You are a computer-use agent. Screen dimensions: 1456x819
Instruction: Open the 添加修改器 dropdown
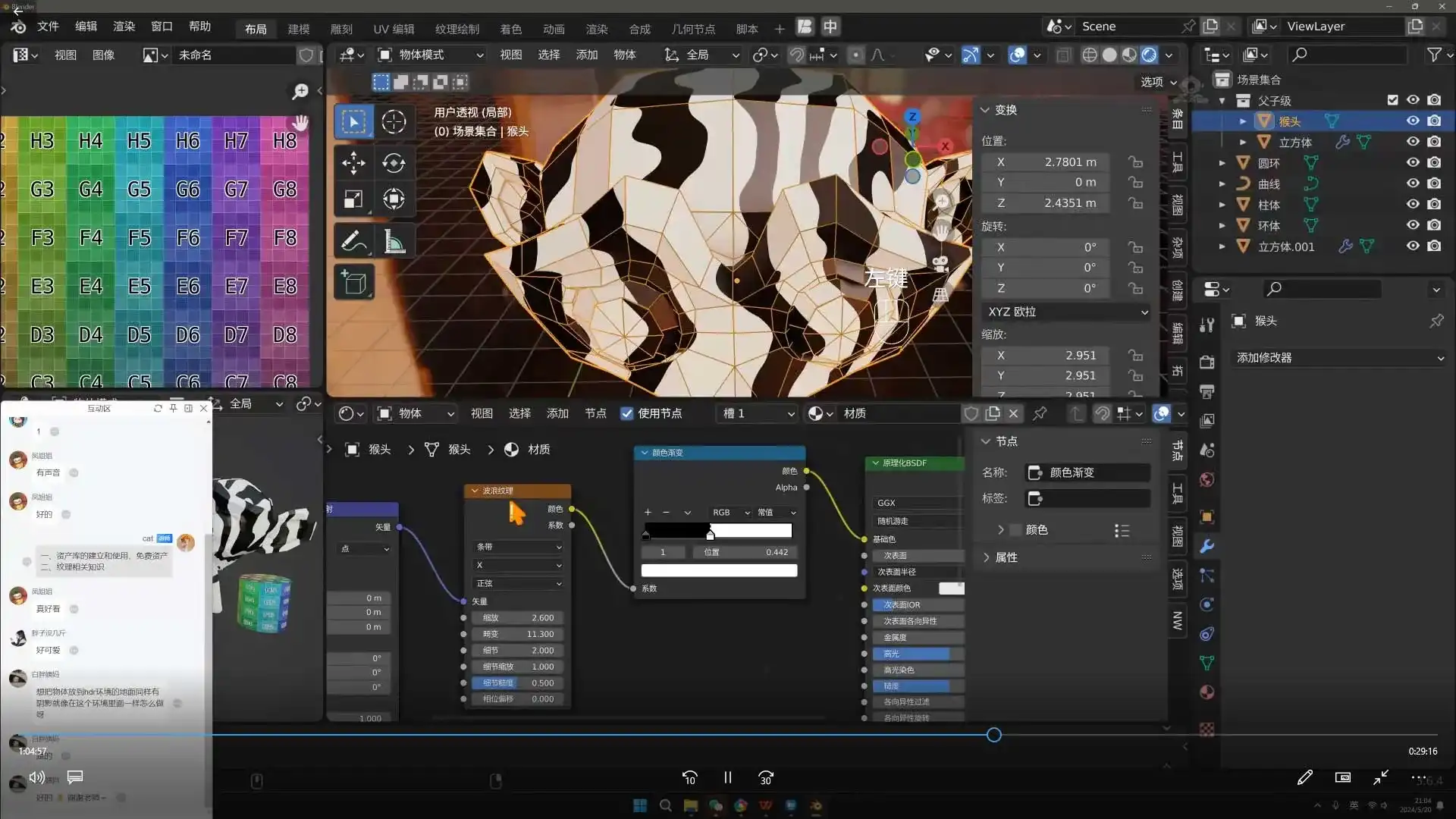[1339, 358]
